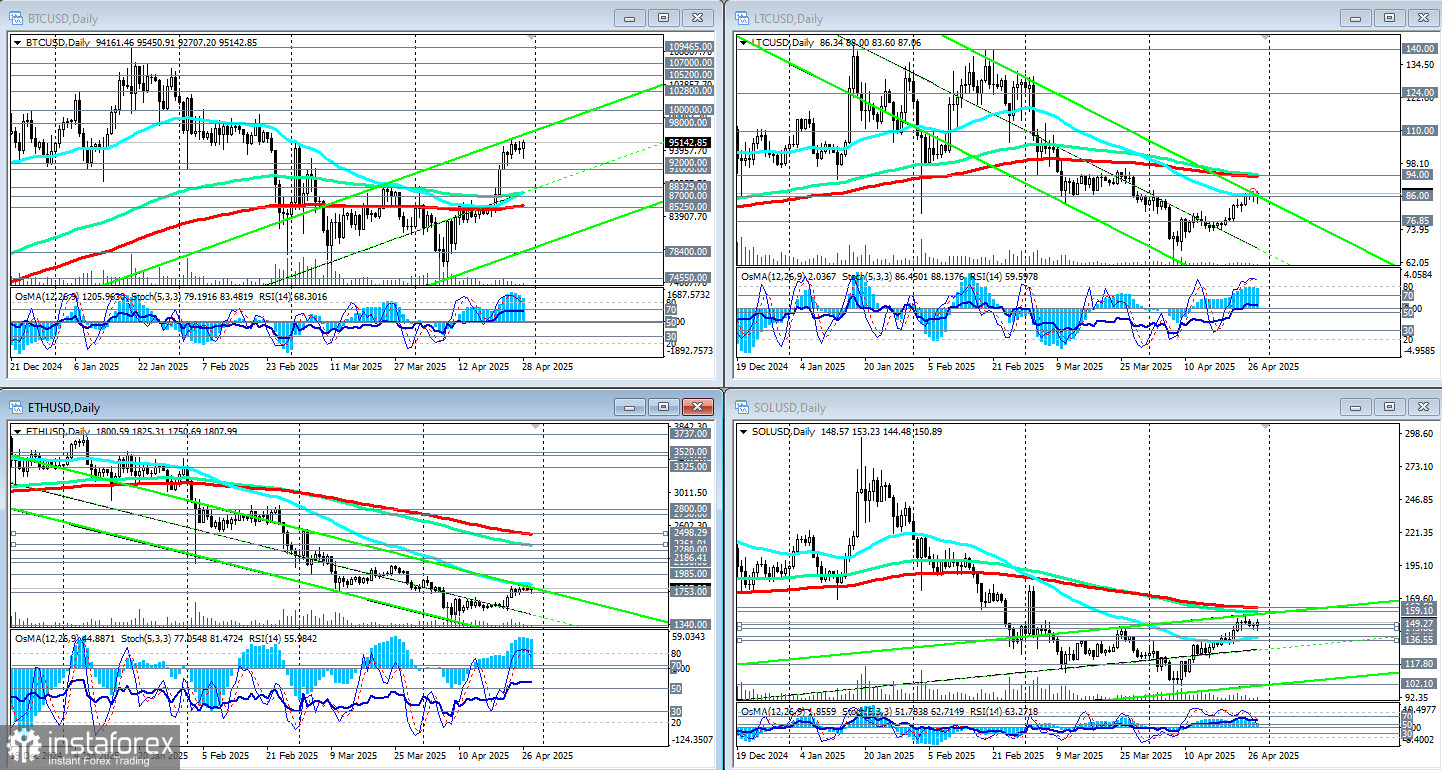
Task: Click the 117.80 price level in SOLUSD
Action: pos(1419,664)
